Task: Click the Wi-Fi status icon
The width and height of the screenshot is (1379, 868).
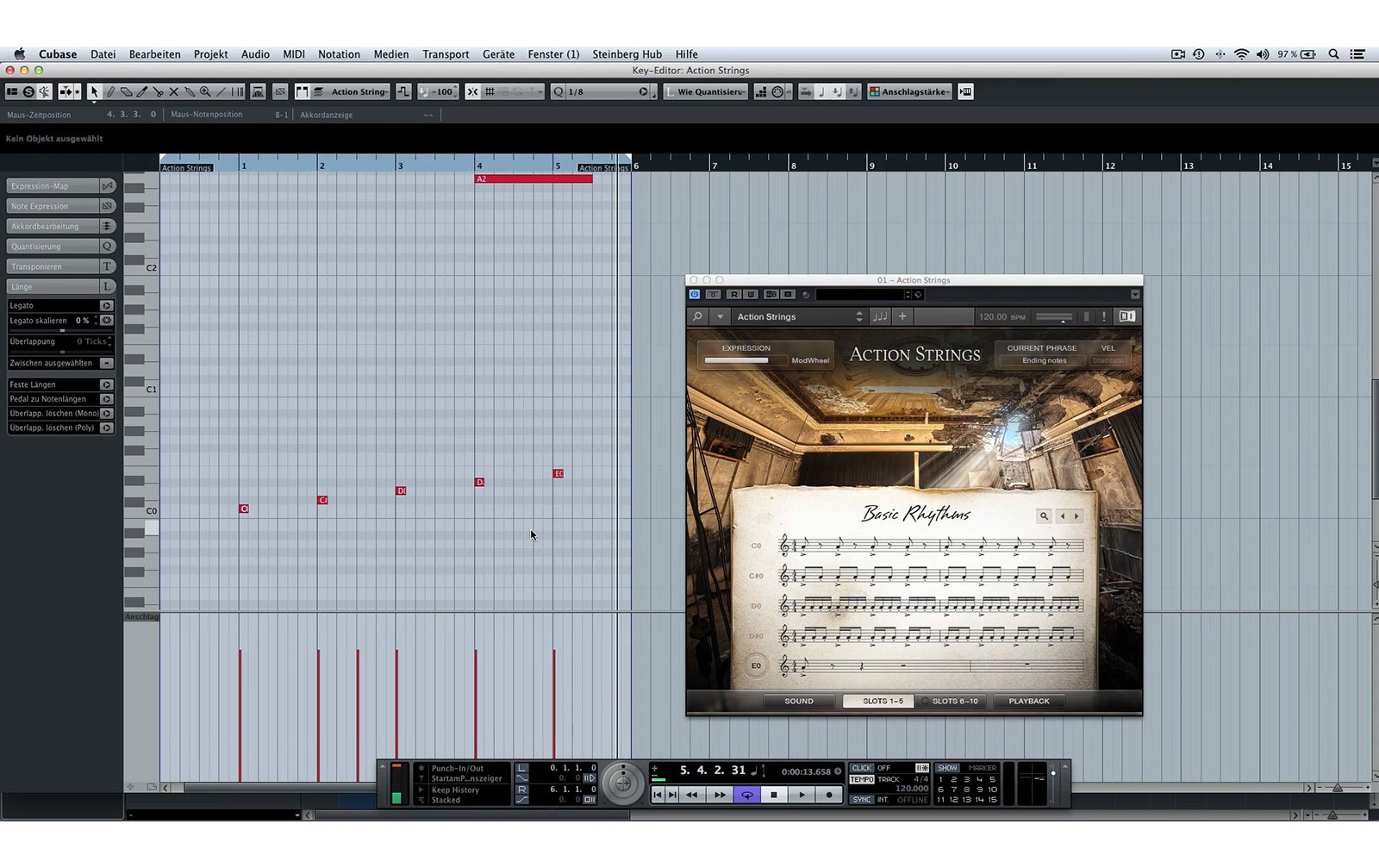Action: [1241, 53]
